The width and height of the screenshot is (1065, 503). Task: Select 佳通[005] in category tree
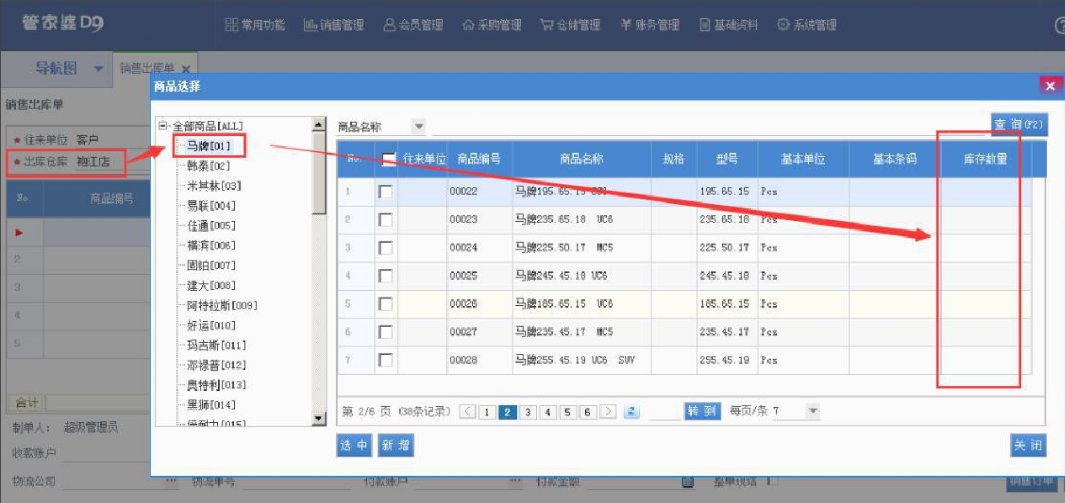(x=211, y=225)
